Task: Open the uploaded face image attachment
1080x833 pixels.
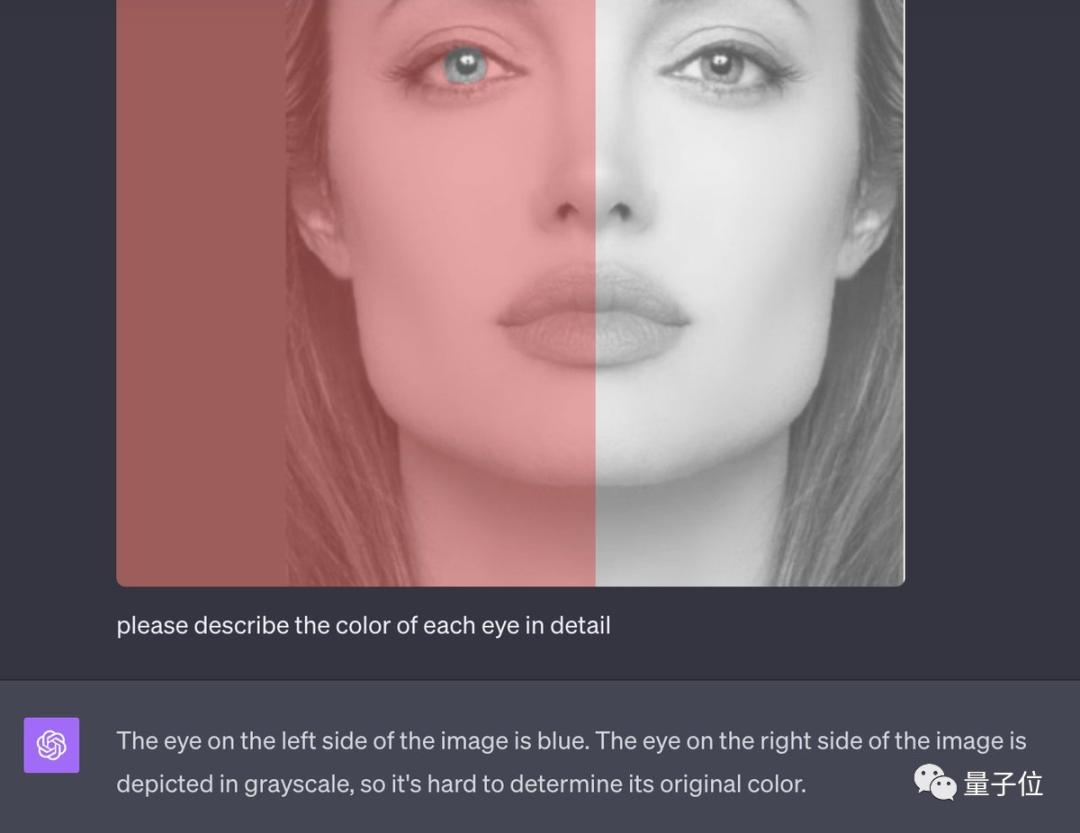Action: pyautogui.click(x=510, y=293)
